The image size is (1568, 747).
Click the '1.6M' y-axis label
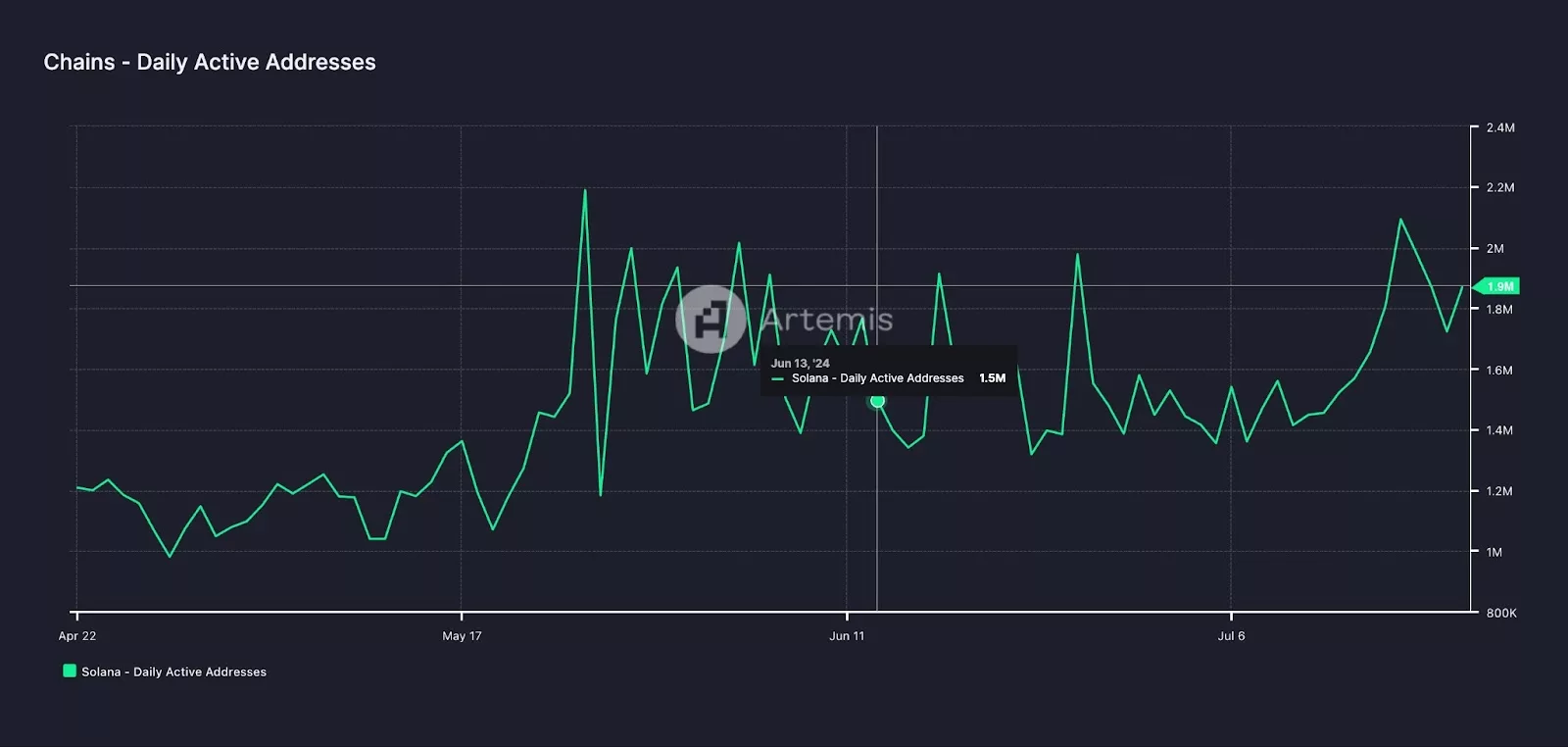[1499, 370]
